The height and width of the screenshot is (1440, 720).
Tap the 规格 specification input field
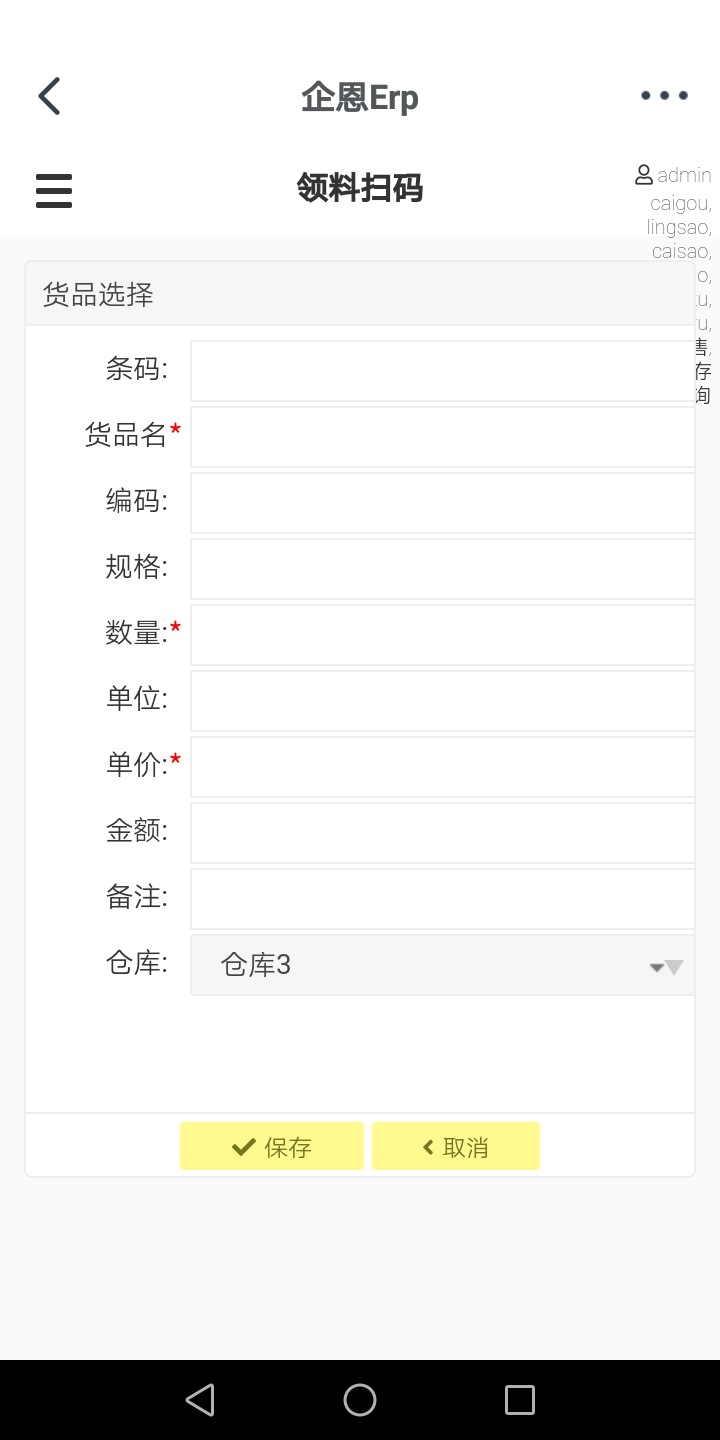pyautogui.click(x=440, y=569)
